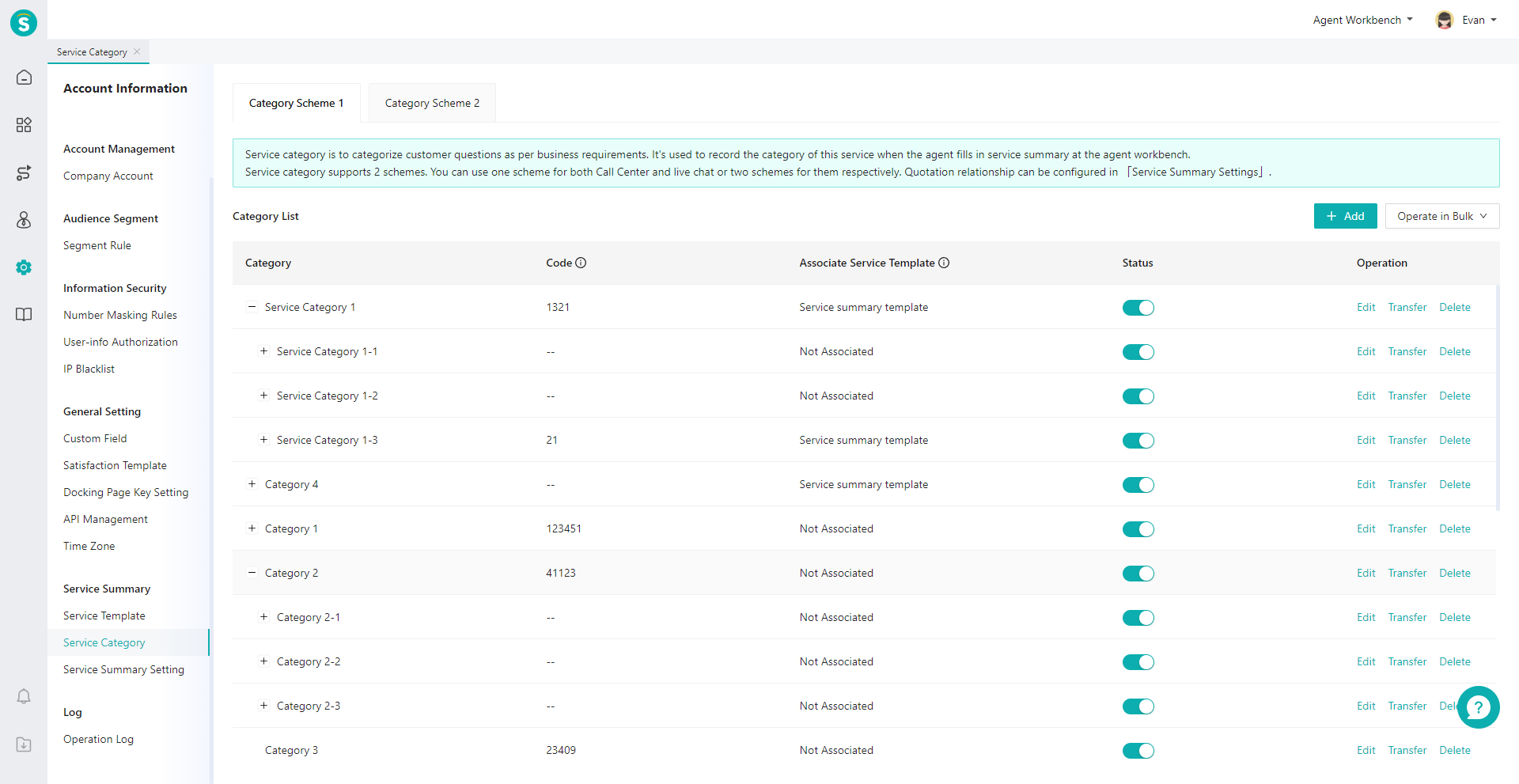1519x784 pixels.
Task: Click code value 123451
Action: [x=563, y=528]
